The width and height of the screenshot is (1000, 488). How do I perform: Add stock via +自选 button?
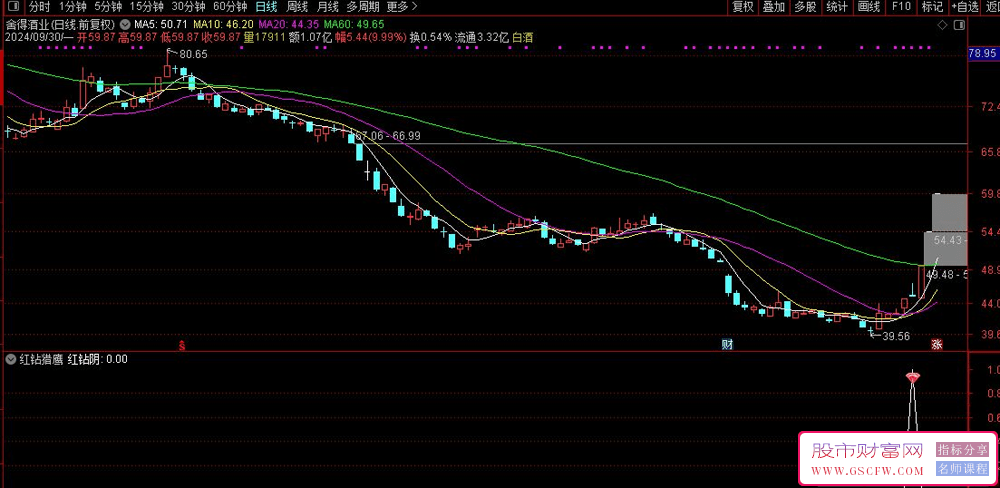964,7
